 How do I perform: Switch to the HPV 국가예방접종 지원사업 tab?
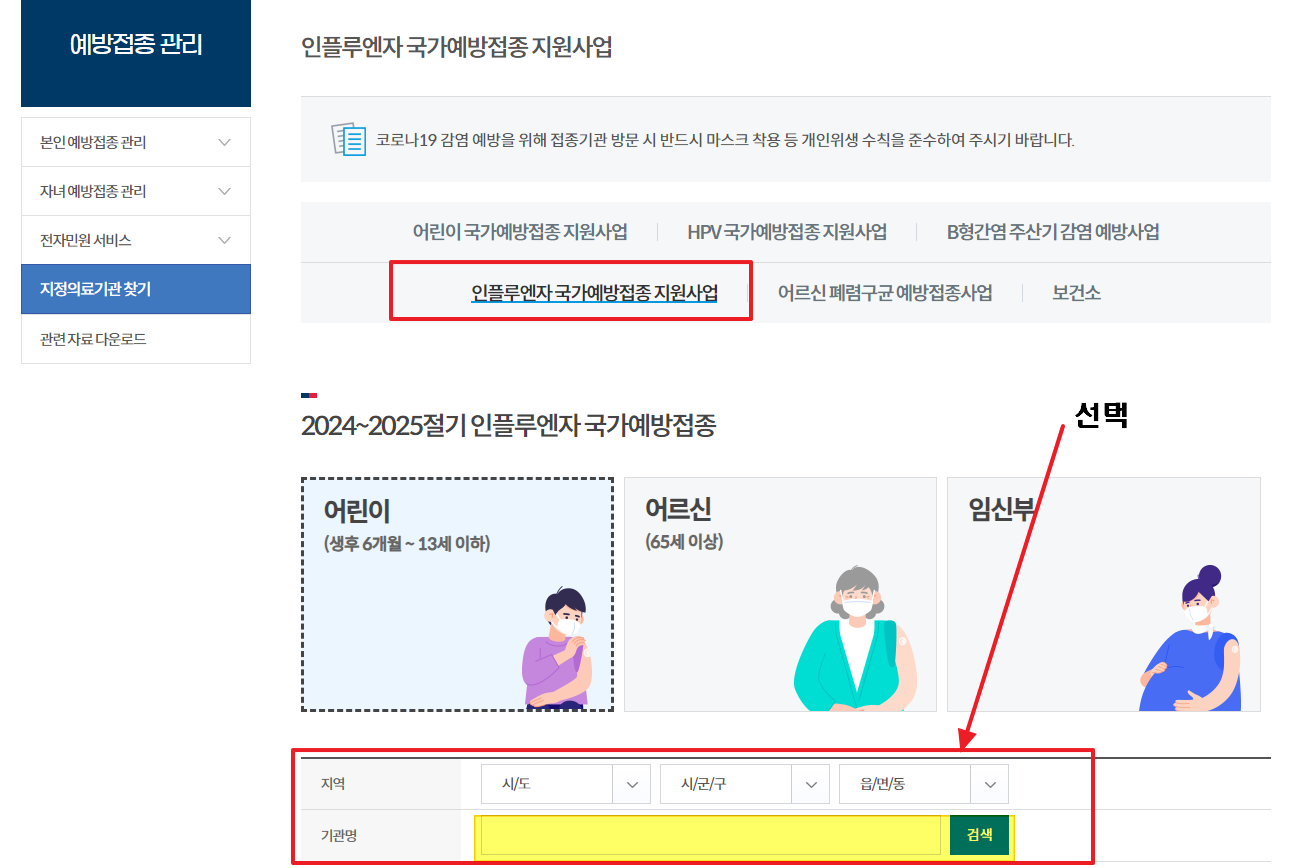click(x=785, y=230)
